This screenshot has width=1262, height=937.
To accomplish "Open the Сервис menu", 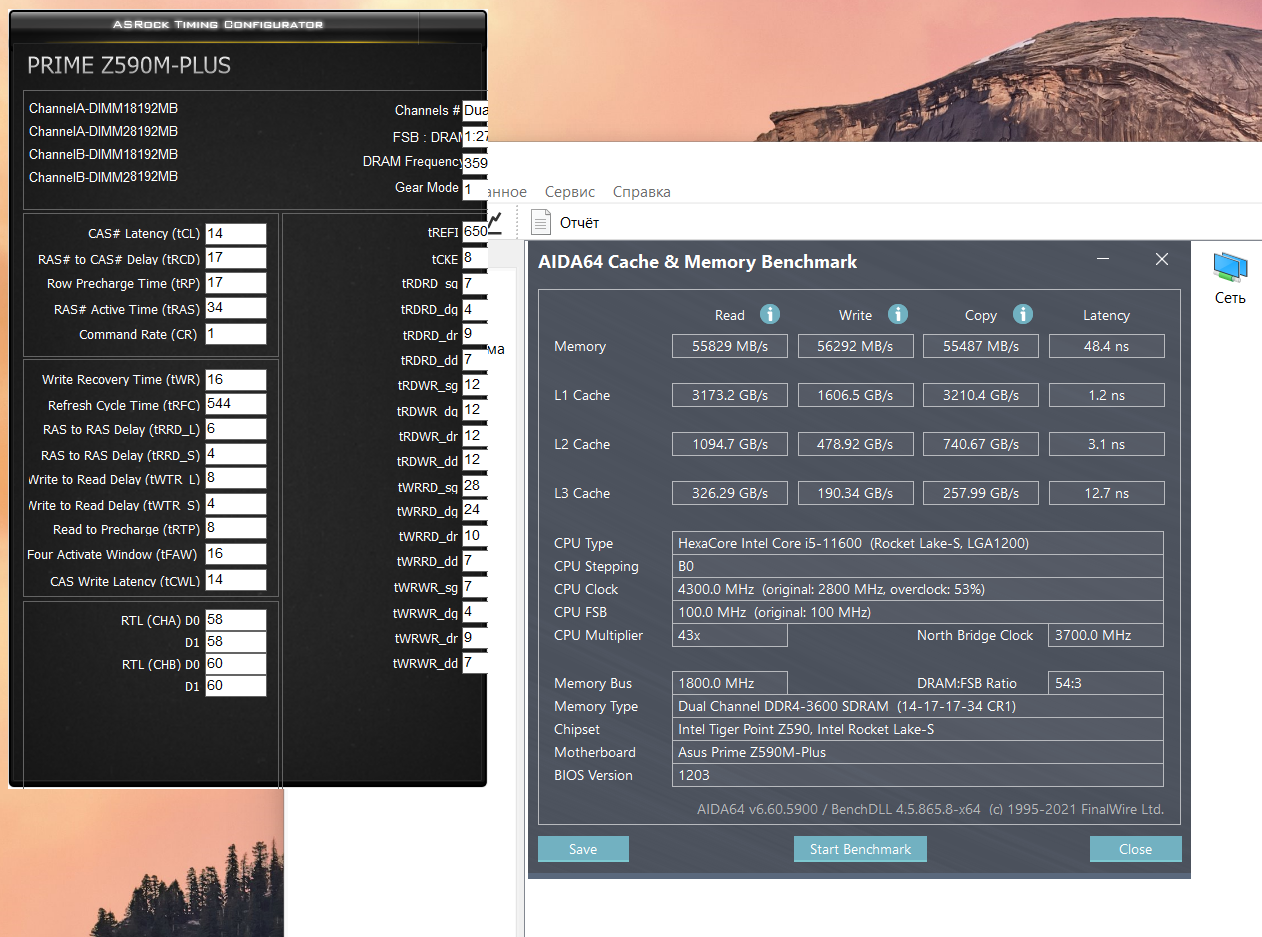I will pos(570,191).
